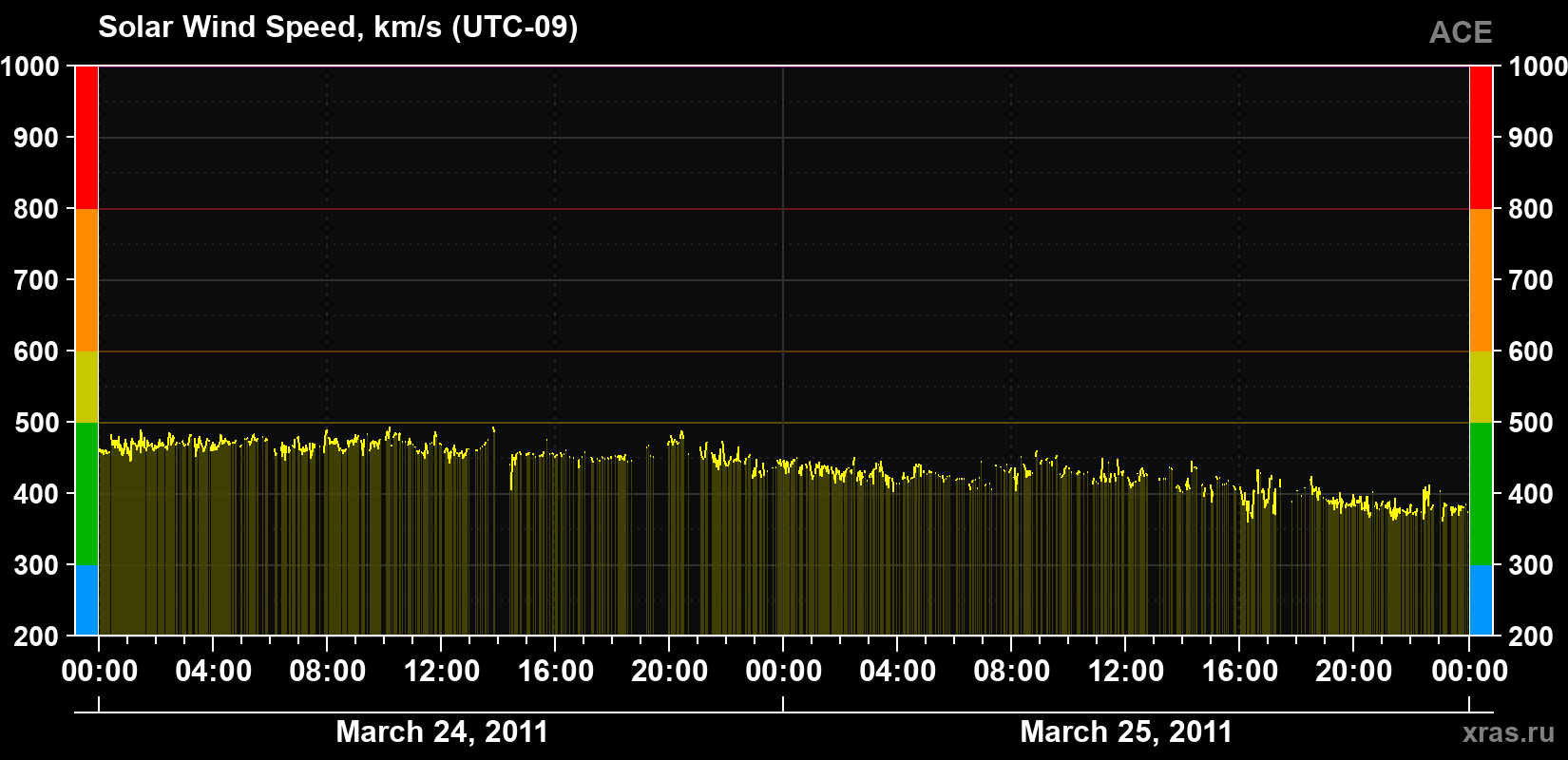
Task: Click the blue band on the left scale
Action: coord(86,600)
